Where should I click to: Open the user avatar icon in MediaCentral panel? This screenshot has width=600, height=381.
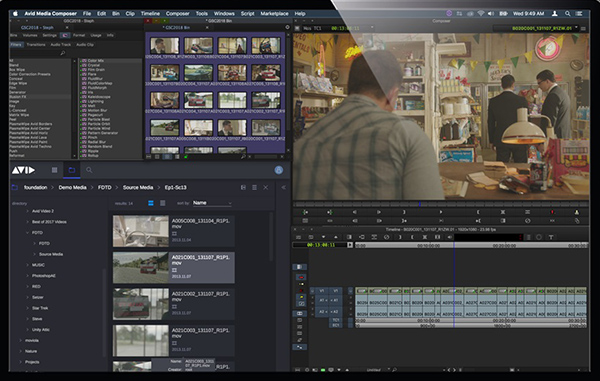tap(279, 170)
